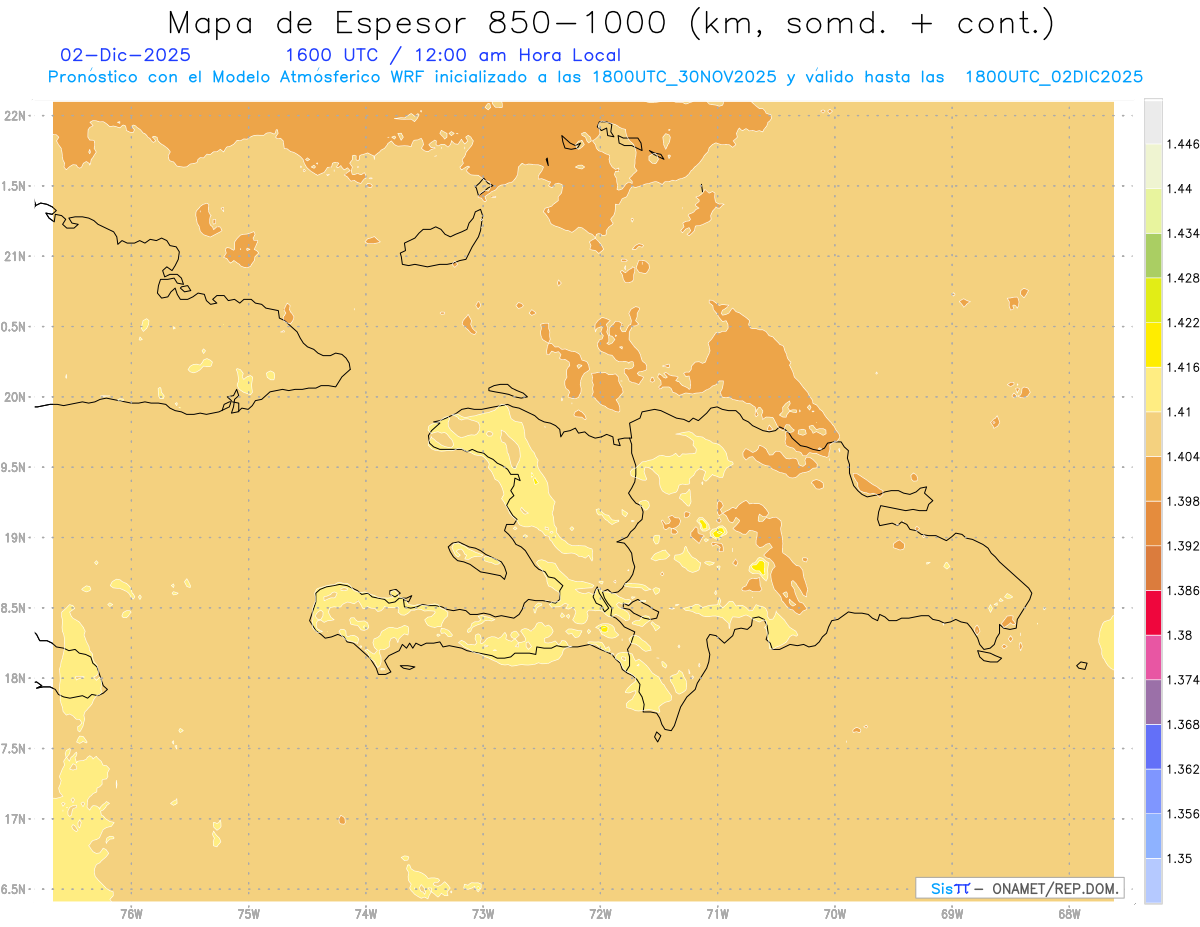Image resolution: width=1200 pixels, height=927 pixels.
Task: Select the color bar value '1.35'
Action: click(1182, 858)
